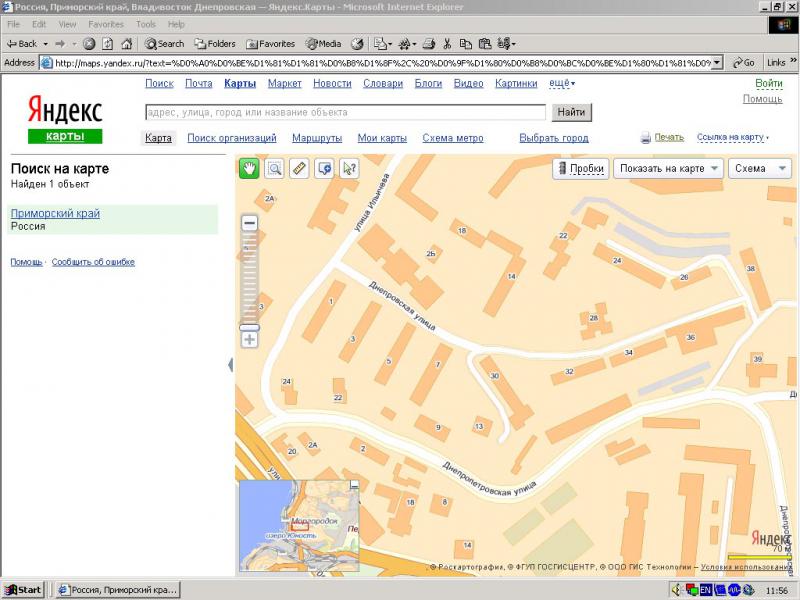
Task: Click the IE Refresh toolbar icon
Action: [x=108, y=44]
